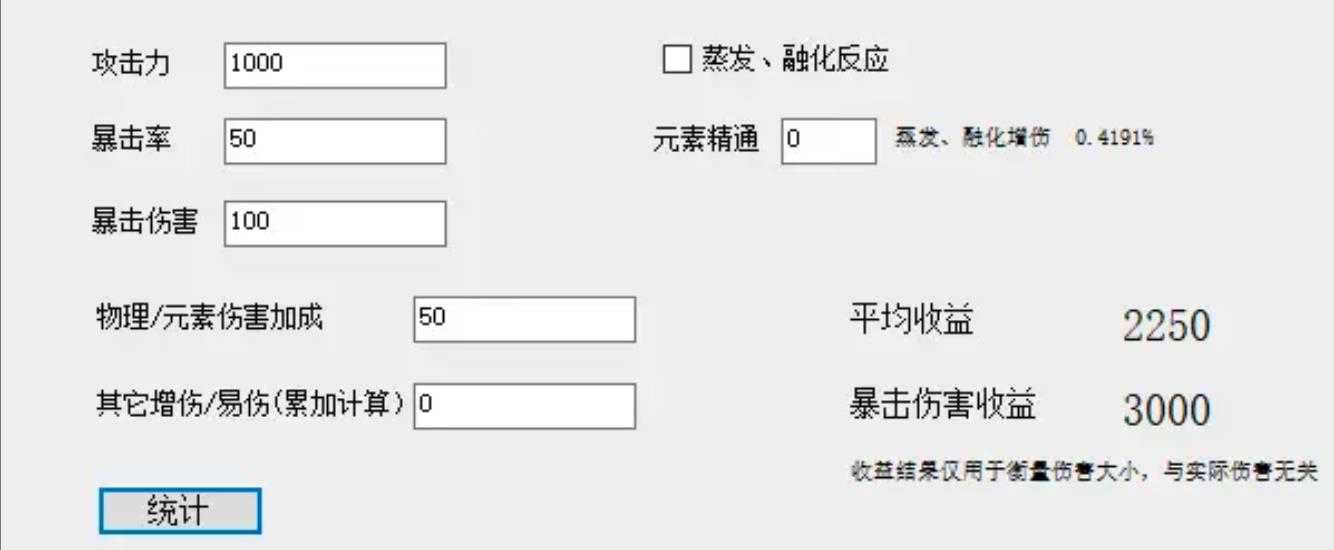Focus the 攻击力 input showing 1000
Viewport: 1334px width, 550px height.
pos(335,65)
